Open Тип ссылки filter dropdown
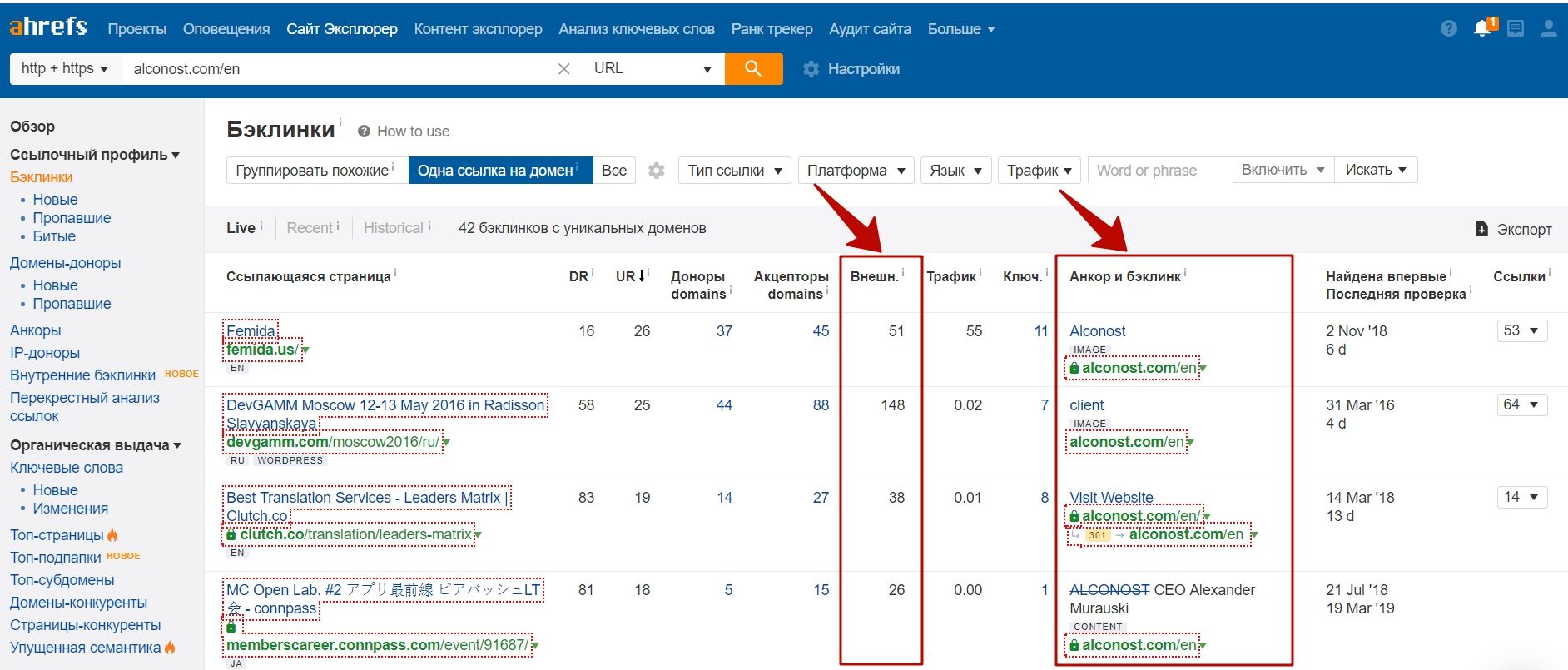This screenshot has height=670, width=1568. [734, 171]
